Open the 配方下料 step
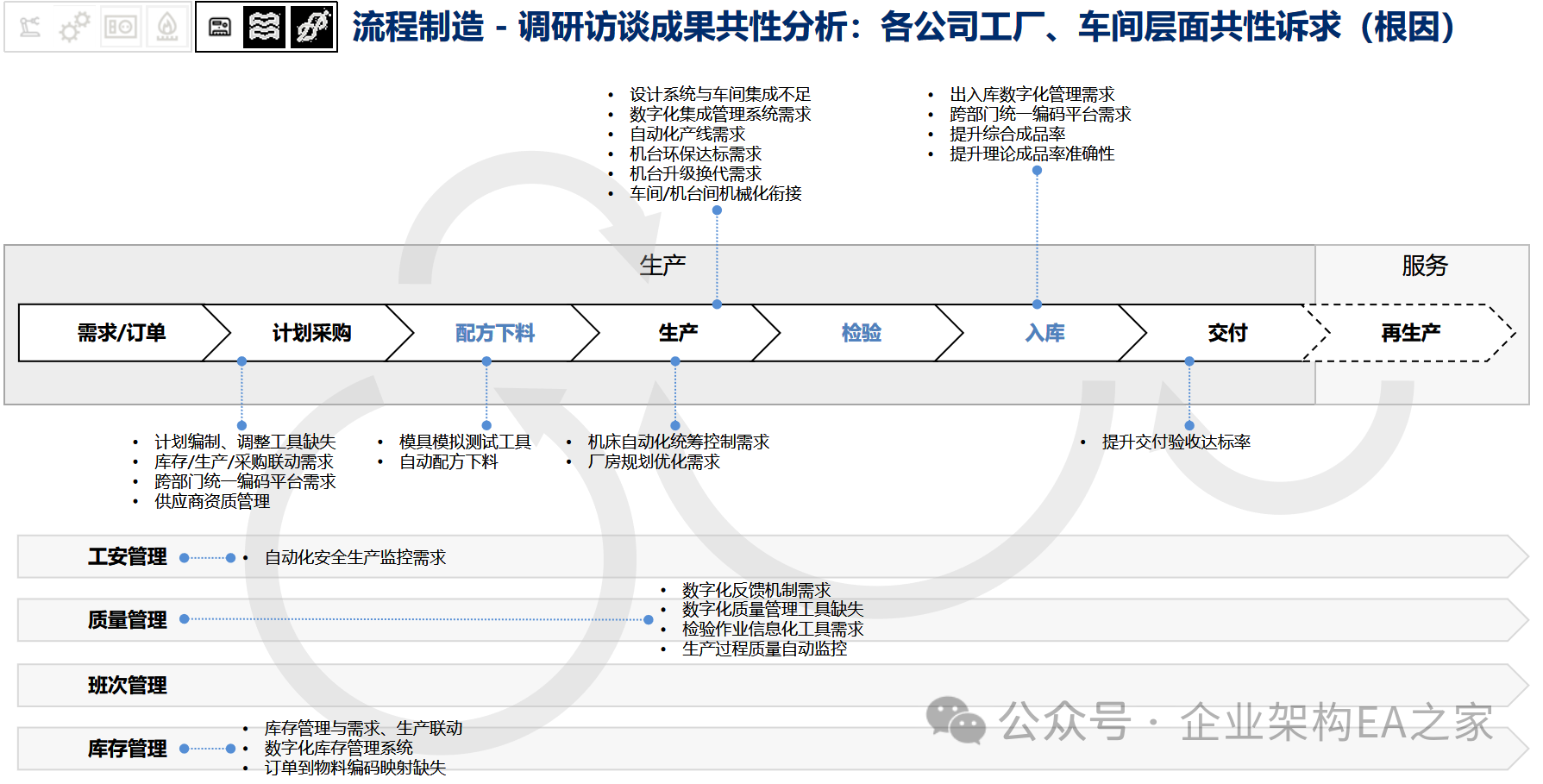1543x784 pixels. (494, 333)
